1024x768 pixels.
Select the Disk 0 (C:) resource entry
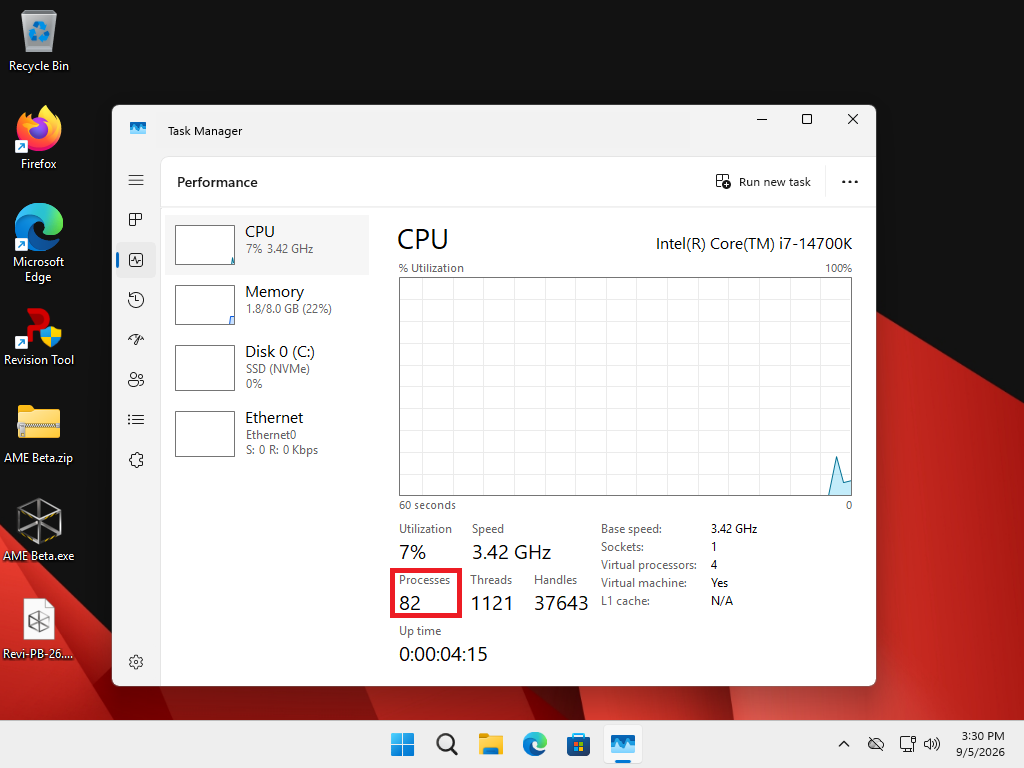(267, 368)
